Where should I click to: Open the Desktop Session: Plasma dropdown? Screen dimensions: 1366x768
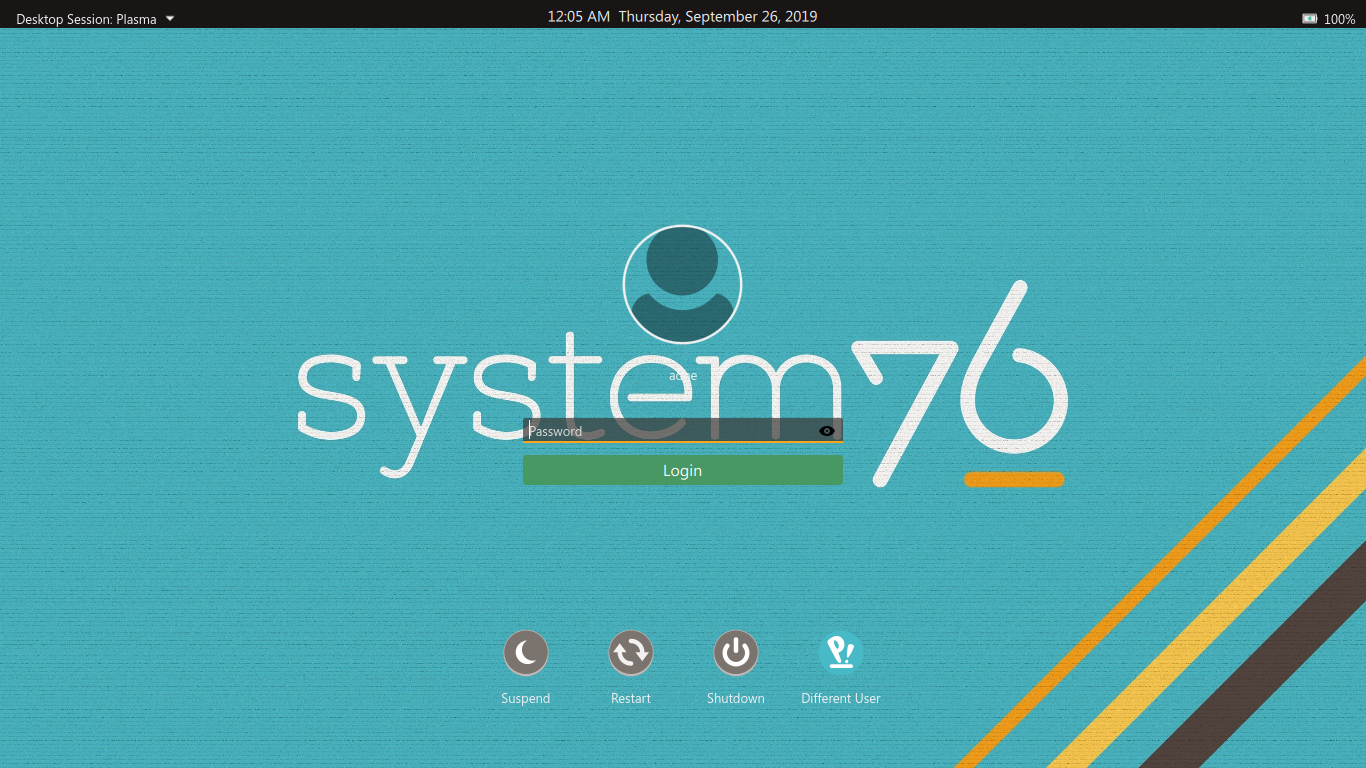(95, 18)
